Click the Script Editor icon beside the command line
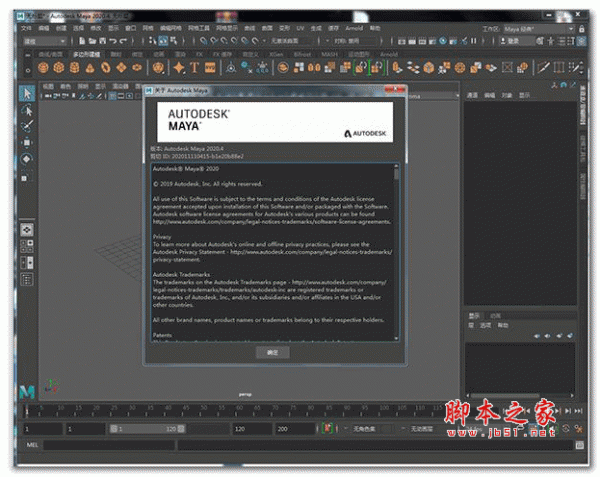 tap(580, 445)
